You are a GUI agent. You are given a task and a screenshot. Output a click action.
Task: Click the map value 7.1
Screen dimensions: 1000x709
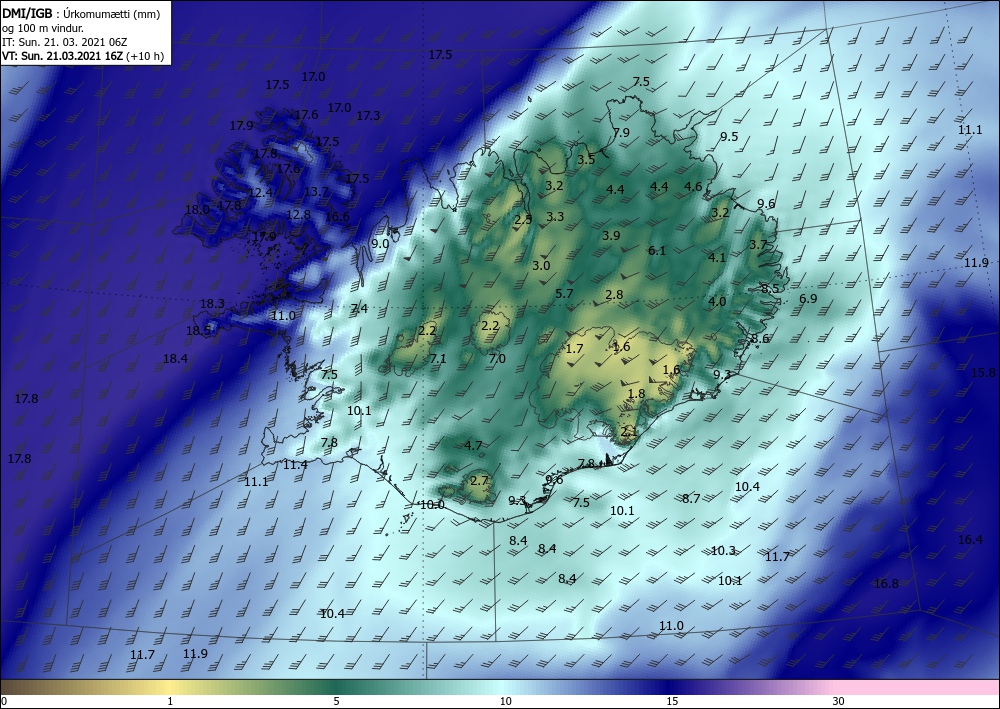click(438, 358)
